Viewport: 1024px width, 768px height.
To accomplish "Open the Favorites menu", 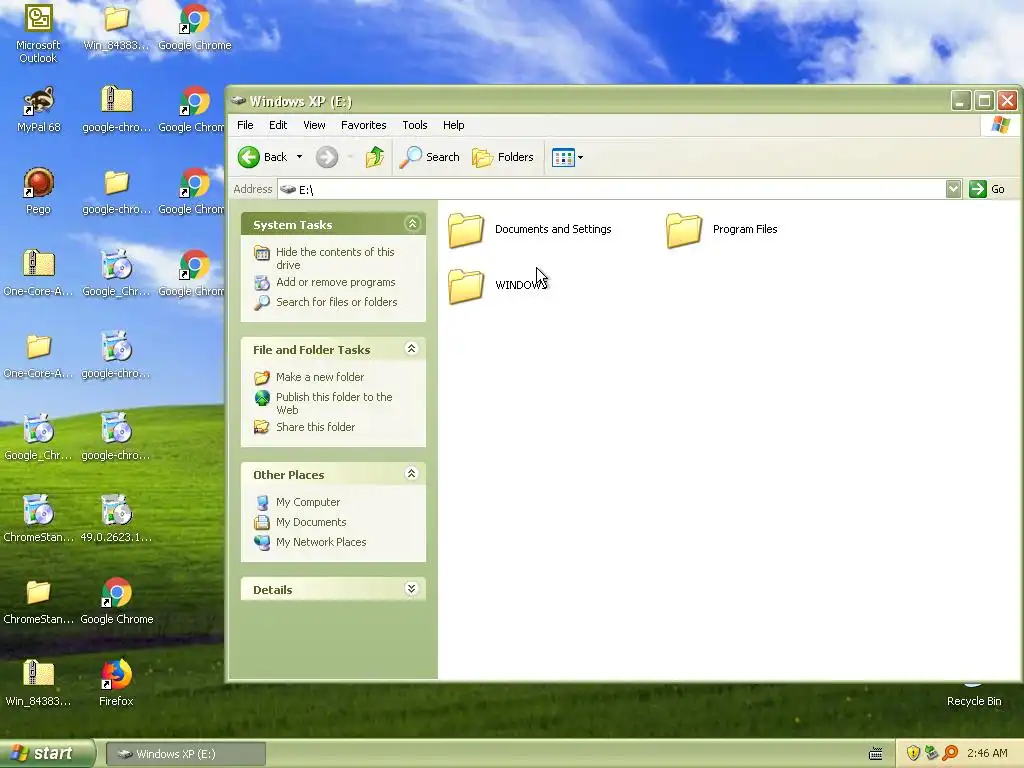I will click(x=364, y=125).
